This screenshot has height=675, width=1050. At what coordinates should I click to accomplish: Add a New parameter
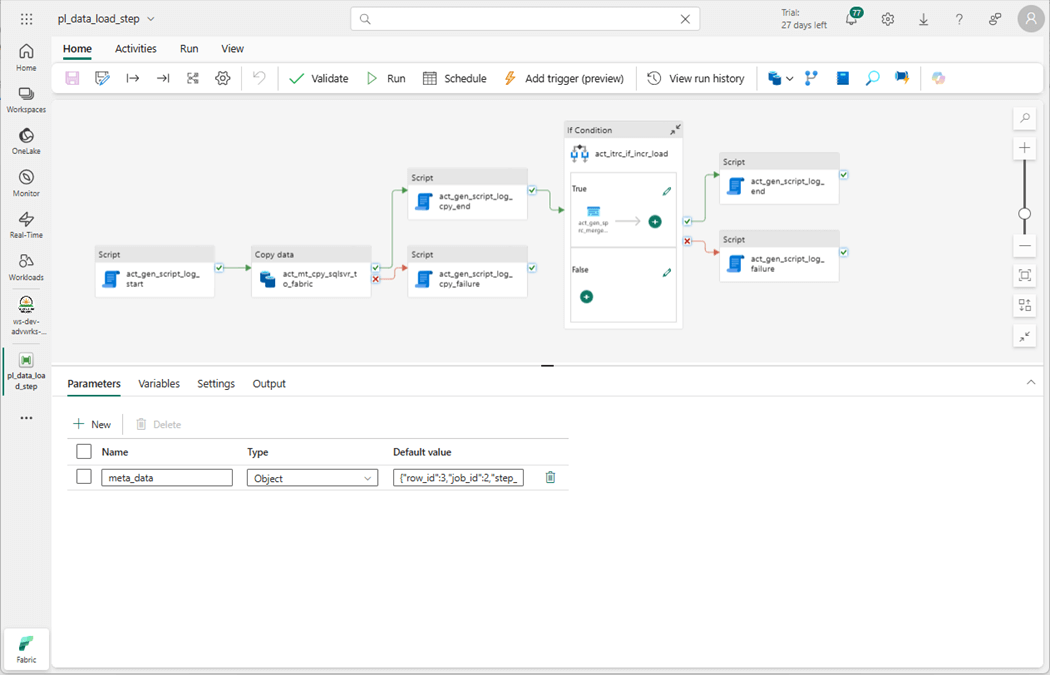[92, 424]
